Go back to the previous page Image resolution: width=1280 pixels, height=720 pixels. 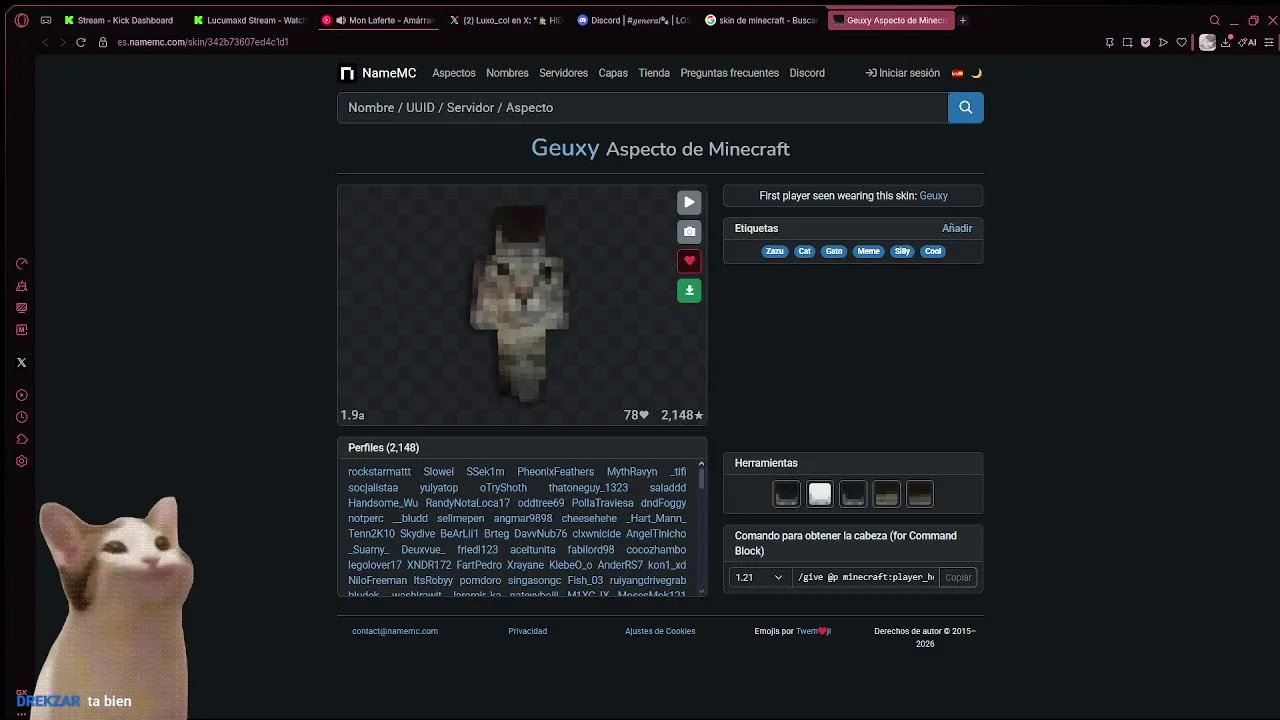45,42
